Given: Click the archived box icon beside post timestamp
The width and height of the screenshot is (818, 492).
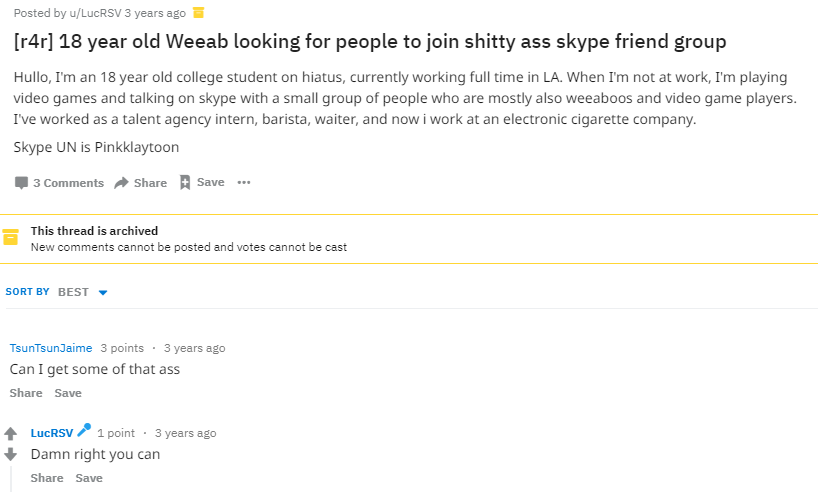Looking at the screenshot, I should point(198,13).
